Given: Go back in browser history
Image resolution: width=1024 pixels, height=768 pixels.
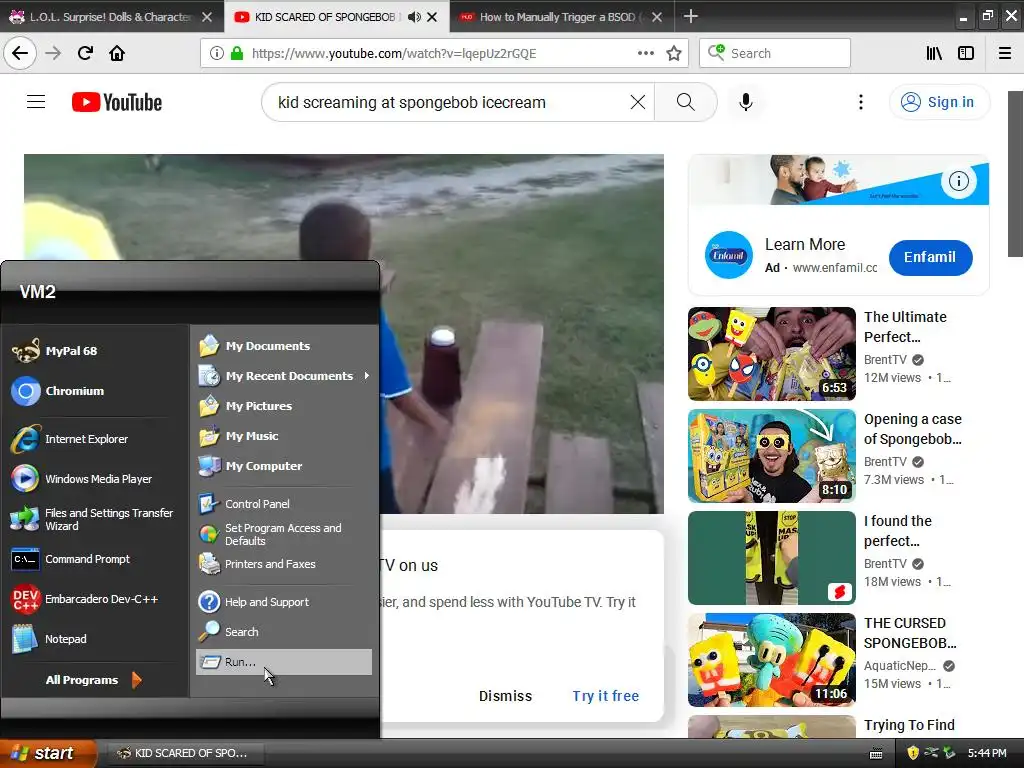Looking at the screenshot, I should click(20, 54).
